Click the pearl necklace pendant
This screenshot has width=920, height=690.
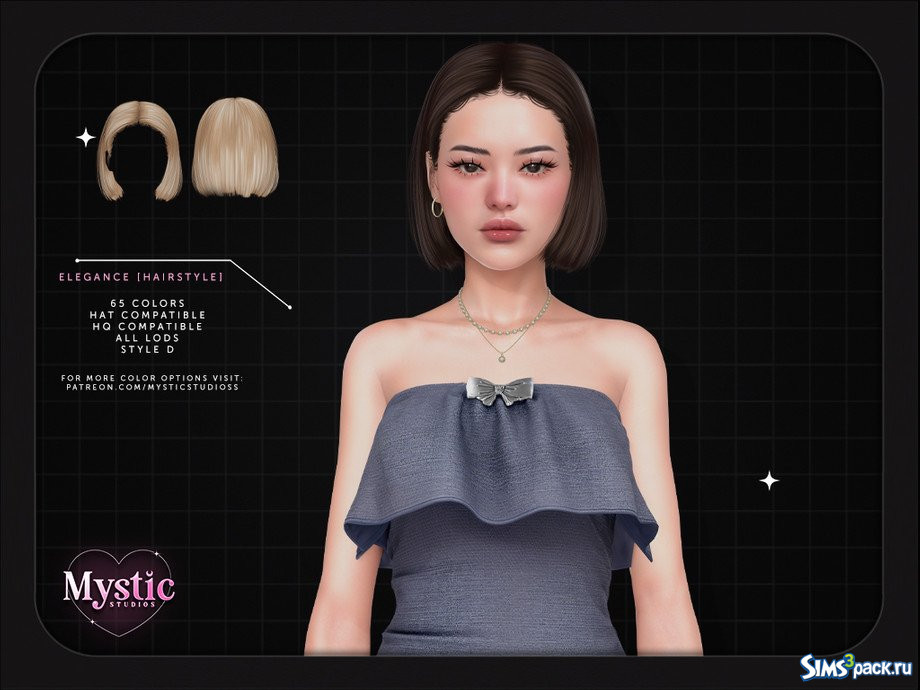click(502, 357)
